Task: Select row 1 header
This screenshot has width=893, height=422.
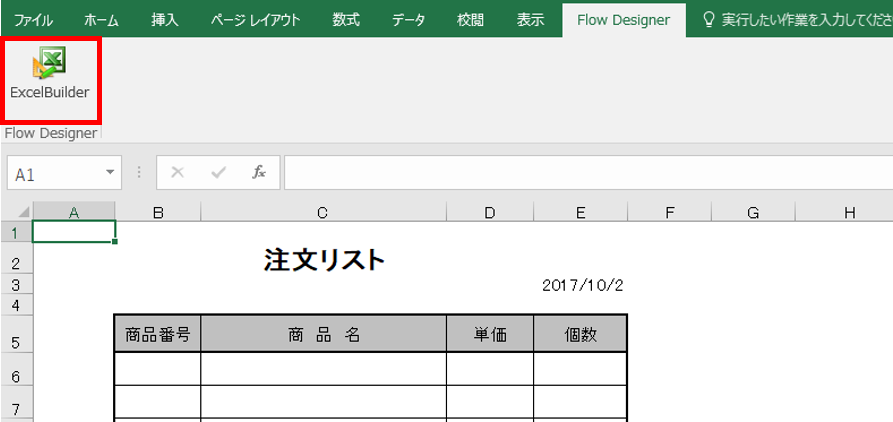Action: (x=16, y=232)
